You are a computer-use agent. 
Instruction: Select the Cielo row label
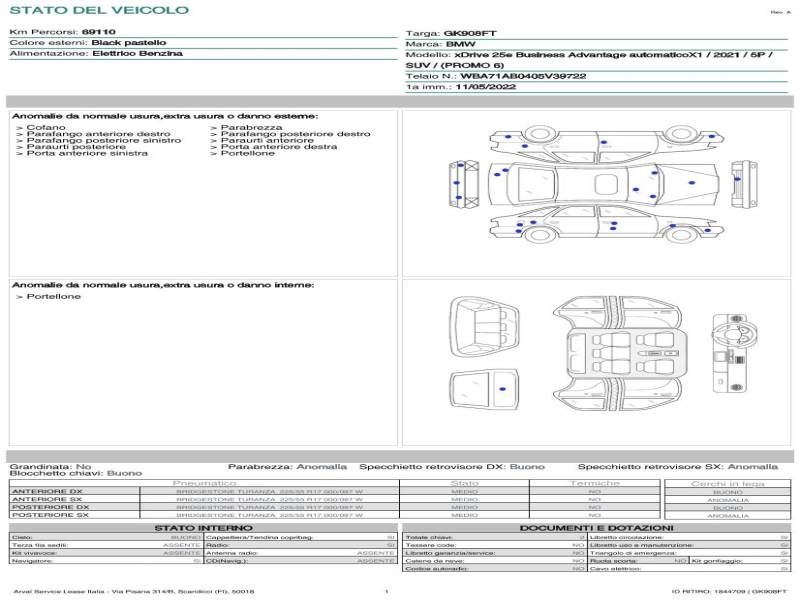[x=22, y=537]
